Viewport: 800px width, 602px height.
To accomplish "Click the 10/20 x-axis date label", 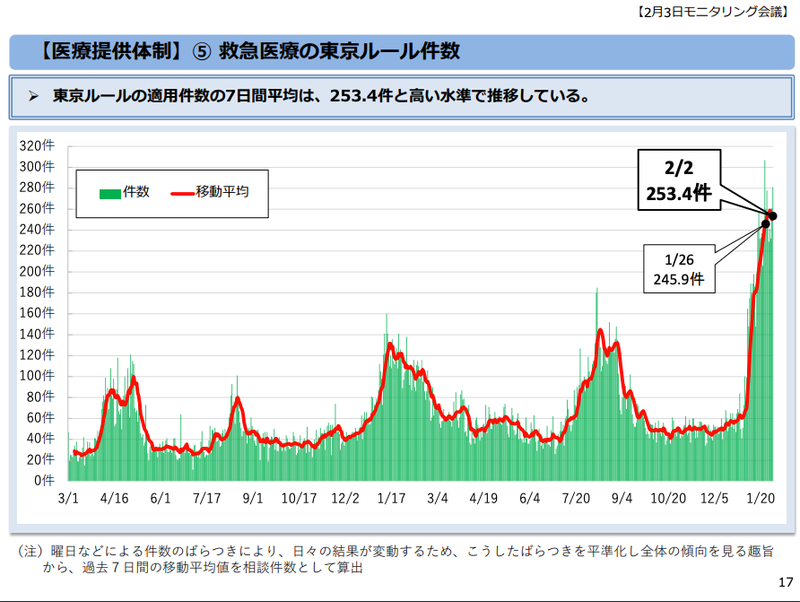I will [x=668, y=498].
